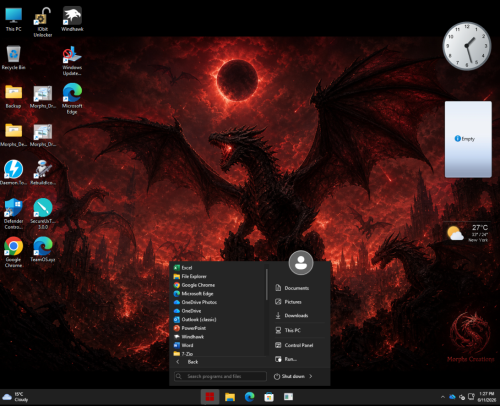
Task: Launch Word from the Start menu list
Action: tap(219, 345)
